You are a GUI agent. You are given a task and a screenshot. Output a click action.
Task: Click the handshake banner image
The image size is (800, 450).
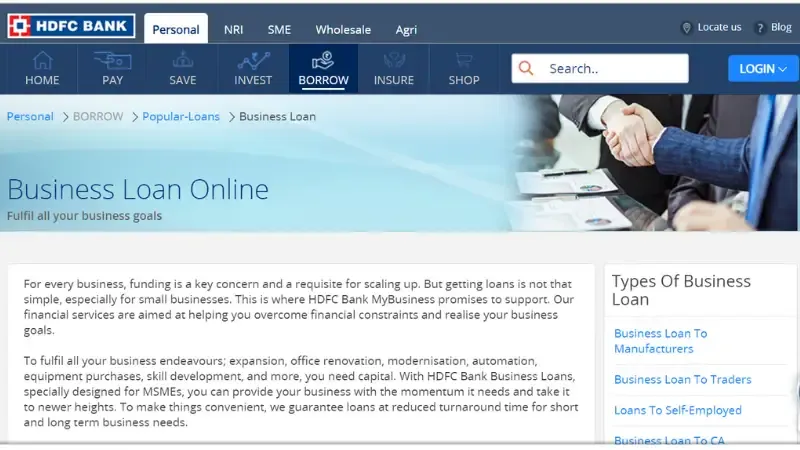653,163
